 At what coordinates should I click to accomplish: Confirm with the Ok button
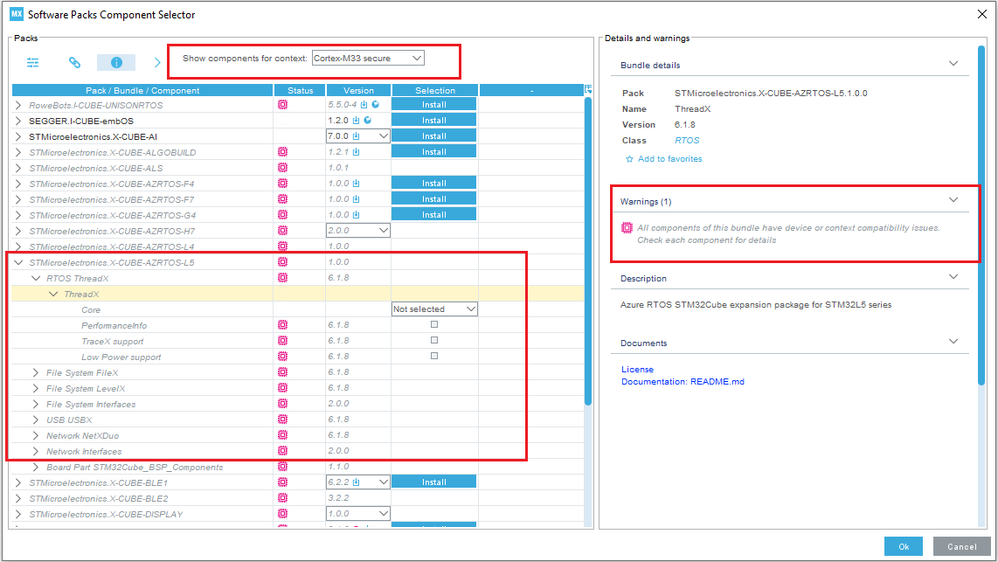903,546
